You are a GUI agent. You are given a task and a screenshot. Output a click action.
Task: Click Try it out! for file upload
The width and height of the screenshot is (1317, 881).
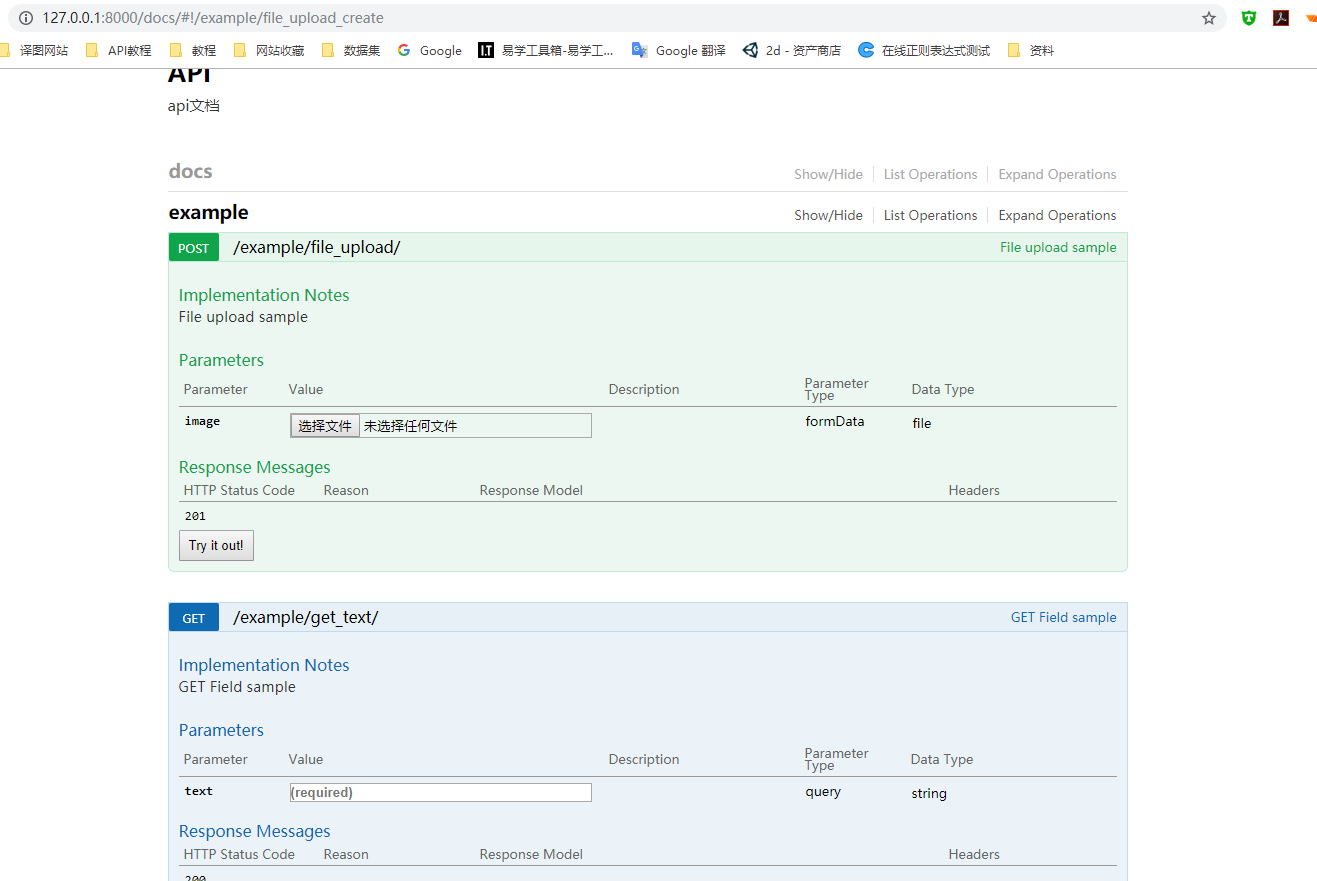pyautogui.click(x=216, y=545)
